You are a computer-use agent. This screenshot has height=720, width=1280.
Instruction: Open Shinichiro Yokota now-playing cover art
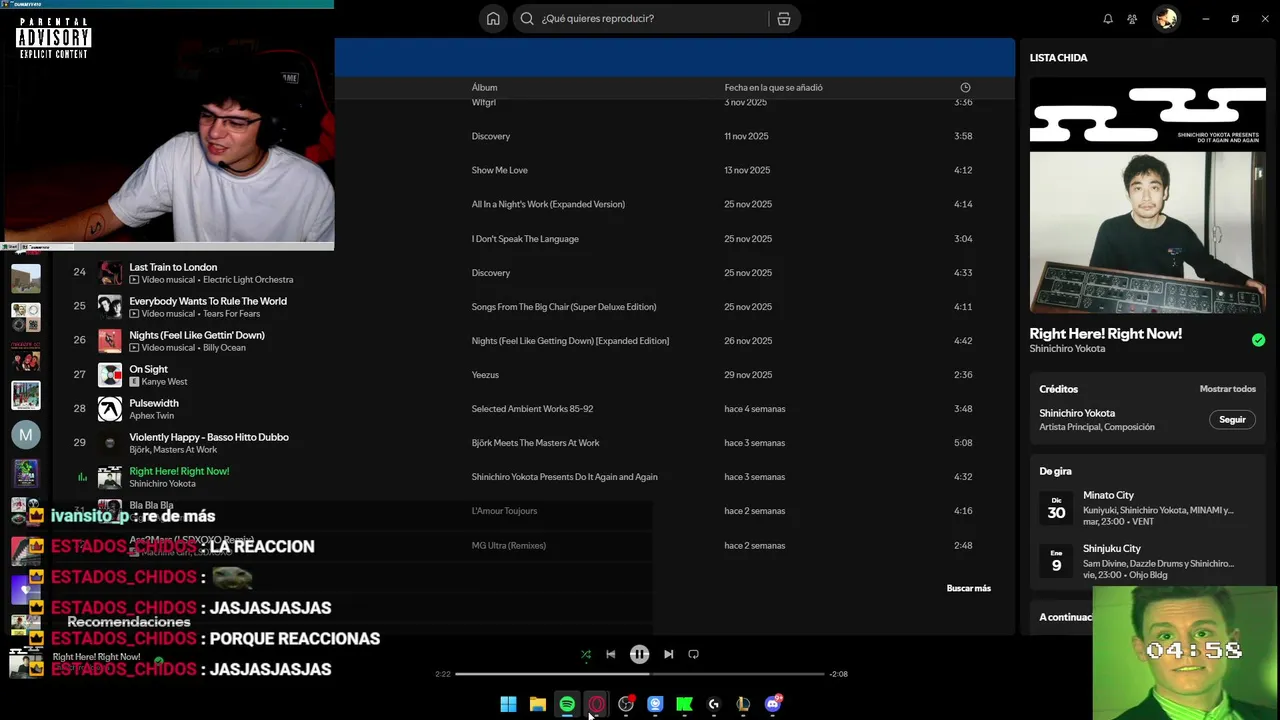pyautogui.click(x=1147, y=196)
